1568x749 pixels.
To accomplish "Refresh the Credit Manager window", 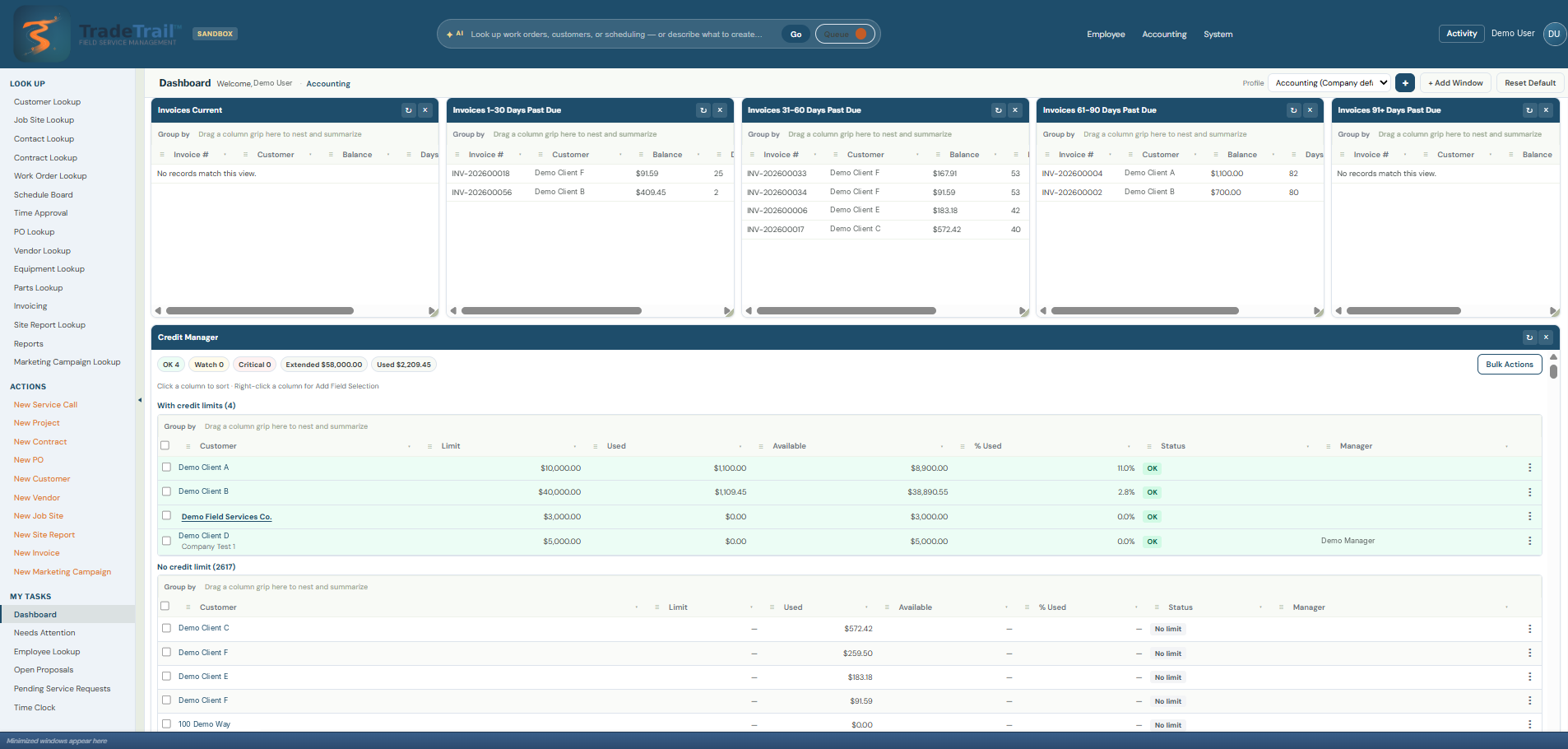I will click(x=1529, y=337).
